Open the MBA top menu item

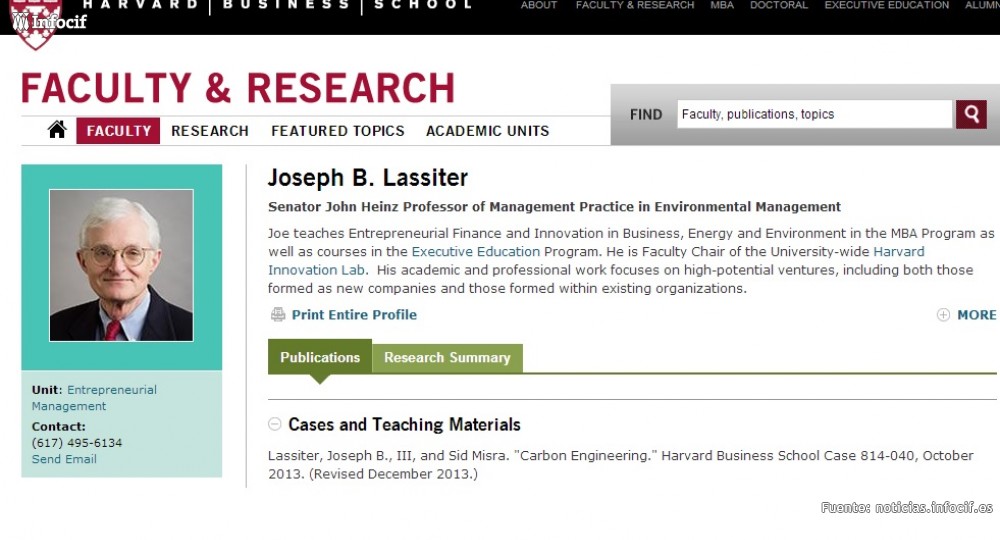(x=722, y=5)
